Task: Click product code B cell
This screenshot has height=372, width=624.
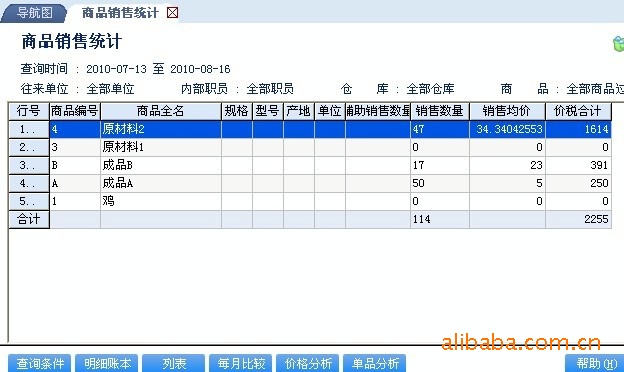Action: click(75, 165)
